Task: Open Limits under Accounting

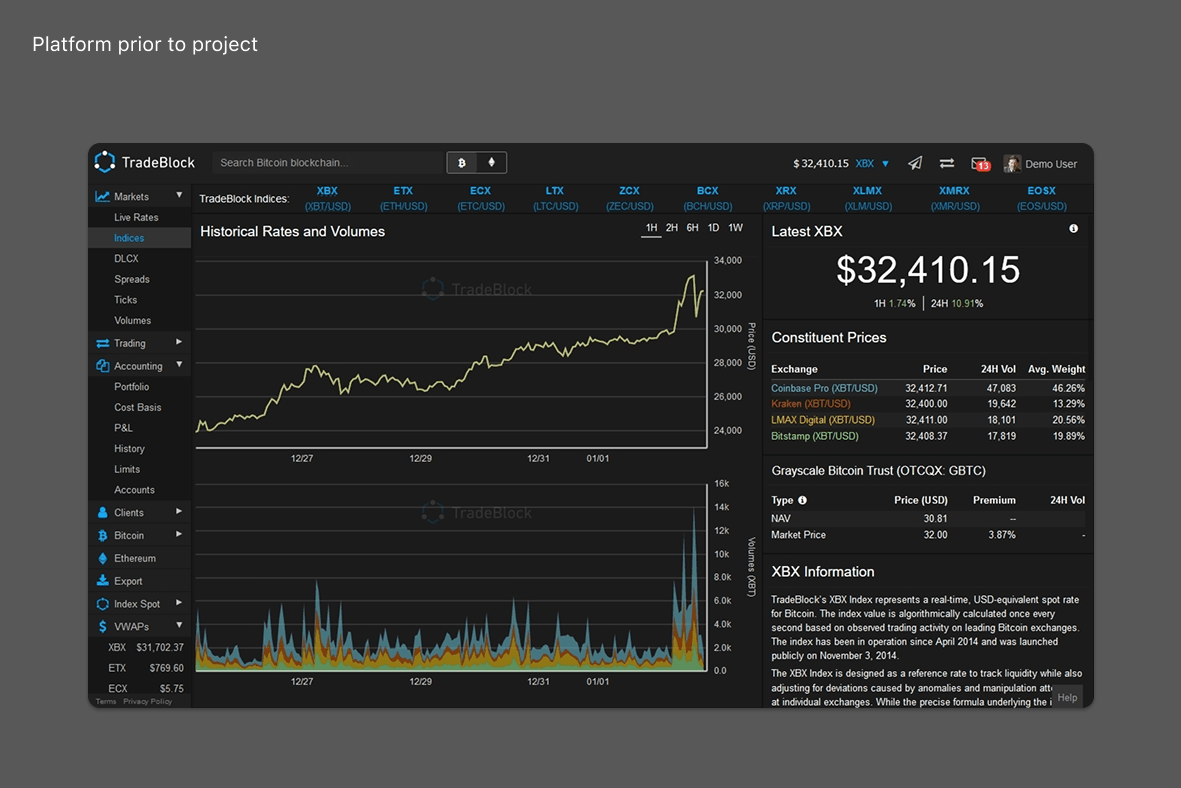Action: [x=127, y=469]
